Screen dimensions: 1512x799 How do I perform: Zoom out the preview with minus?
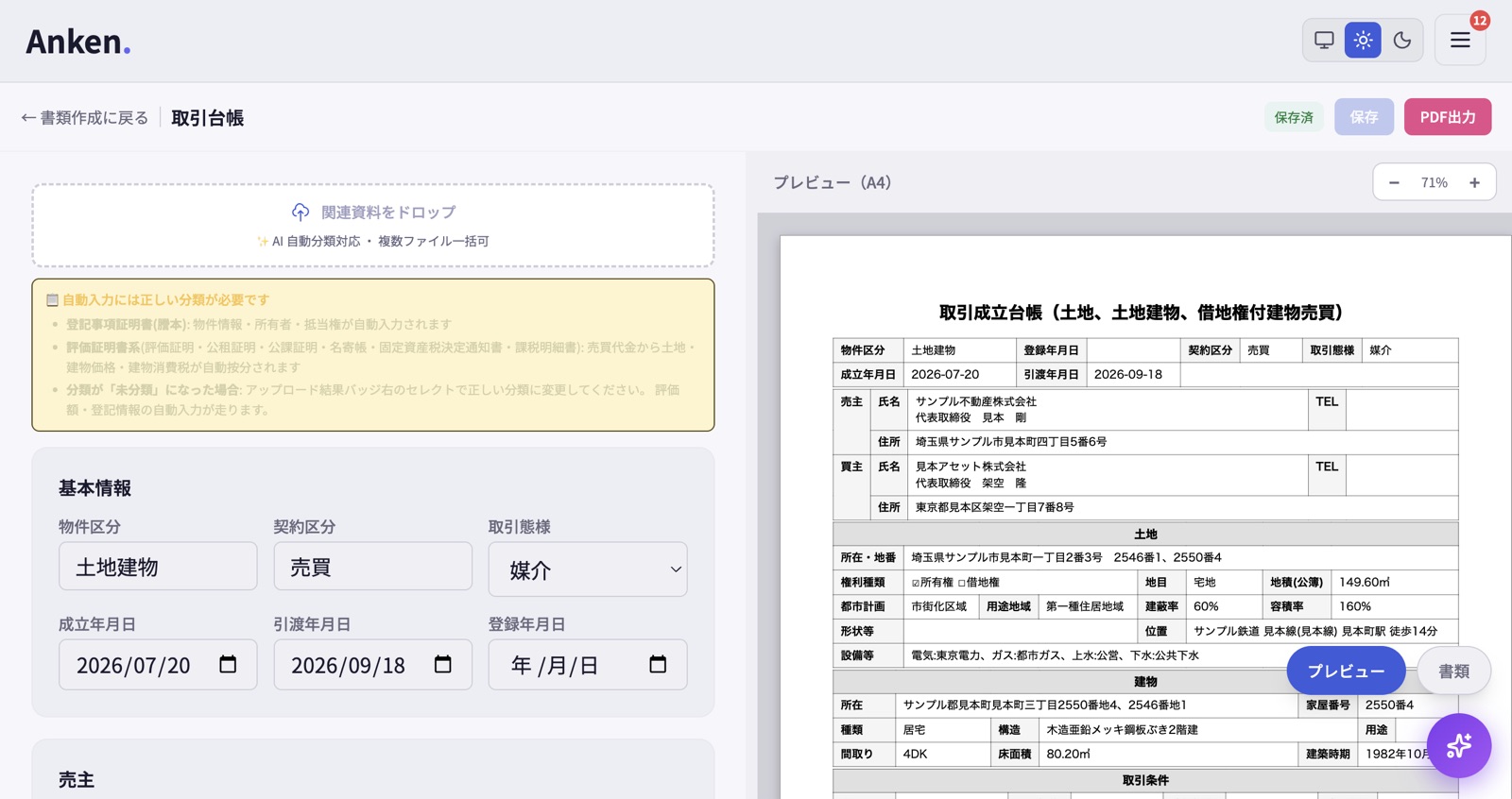1394,182
